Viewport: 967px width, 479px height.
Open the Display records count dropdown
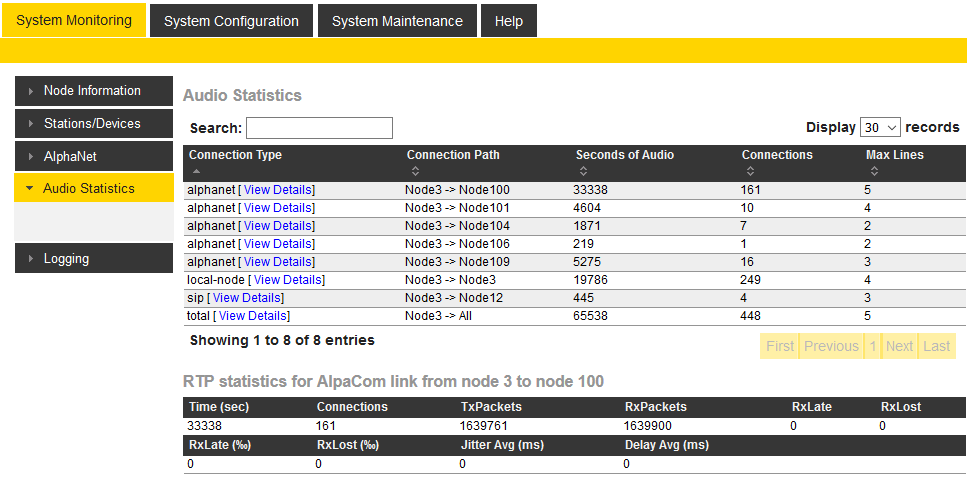(x=880, y=128)
